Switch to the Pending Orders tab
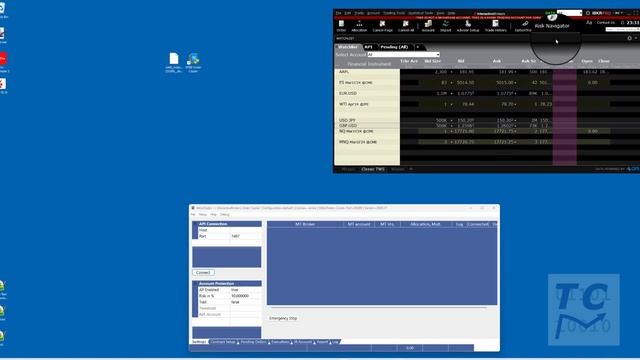This screenshot has height=360, width=640. tap(253, 342)
